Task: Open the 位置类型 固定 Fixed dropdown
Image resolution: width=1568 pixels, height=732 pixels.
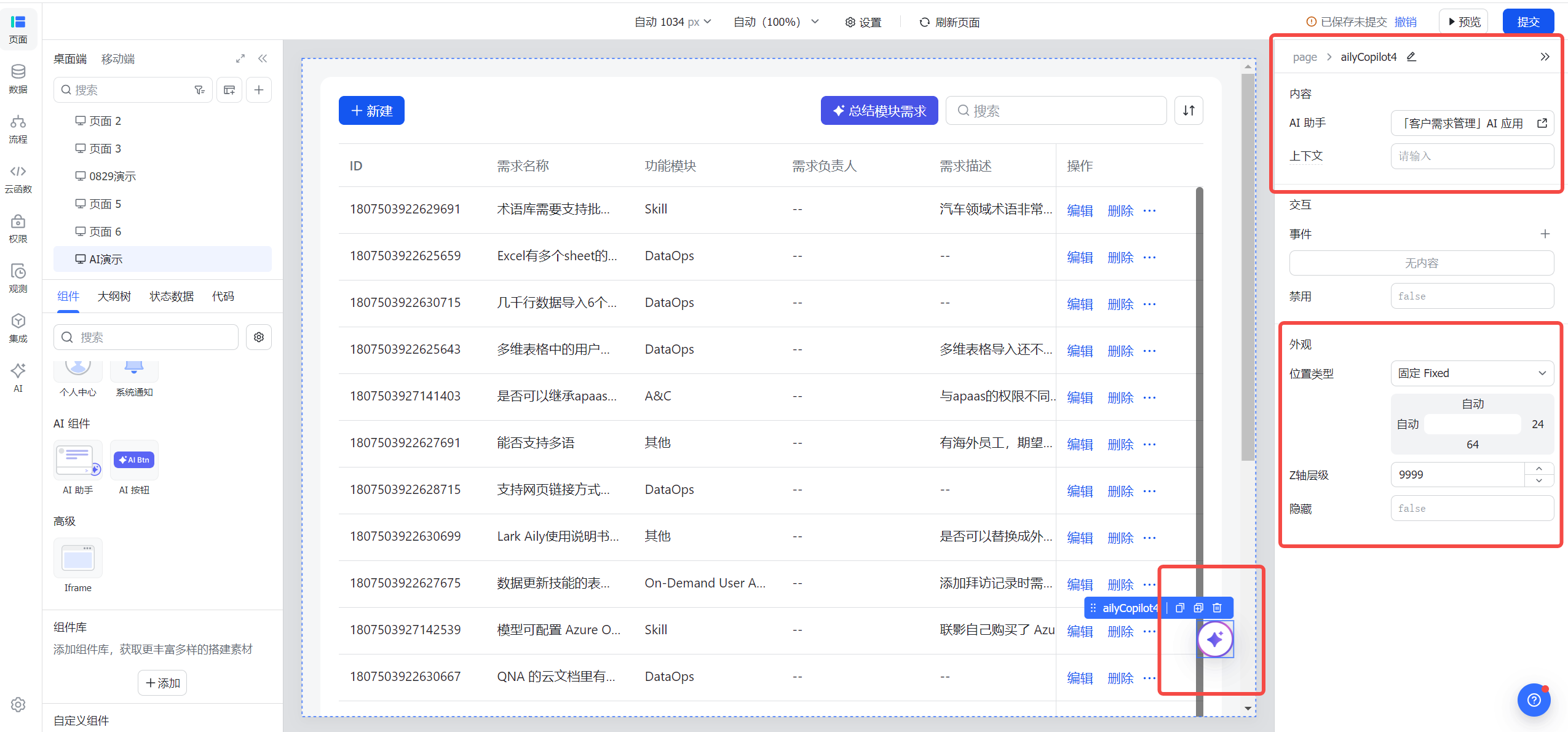Action: (x=1472, y=373)
